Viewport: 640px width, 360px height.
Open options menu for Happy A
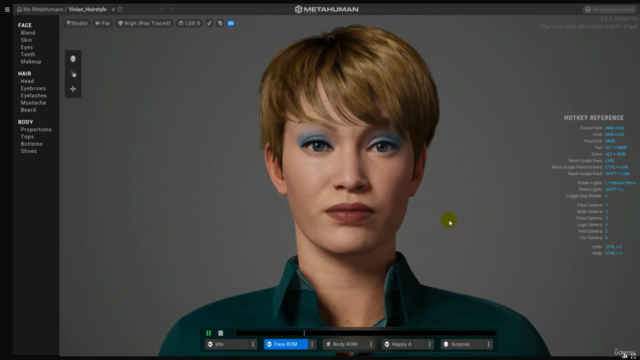click(x=430, y=344)
